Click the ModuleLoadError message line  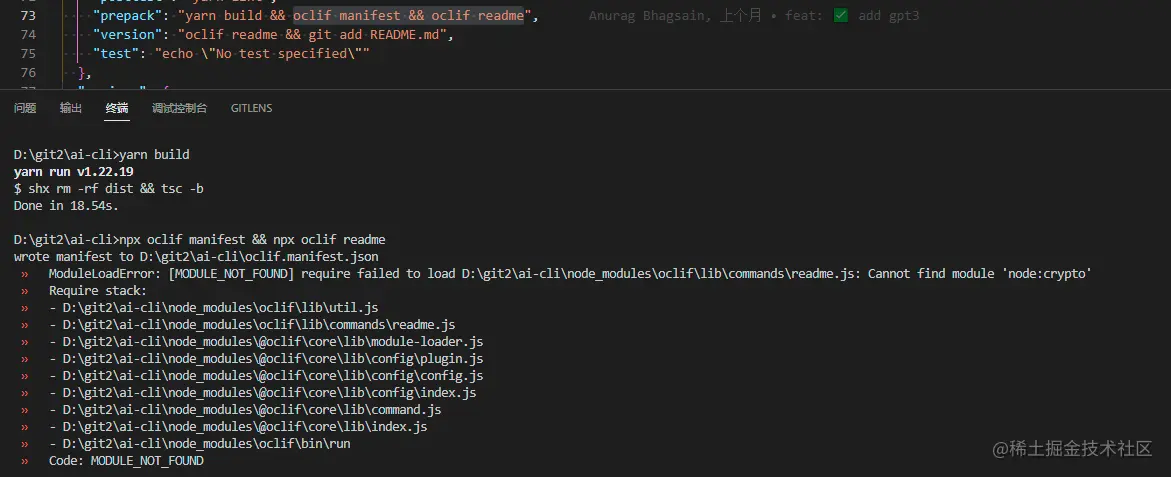point(571,273)
